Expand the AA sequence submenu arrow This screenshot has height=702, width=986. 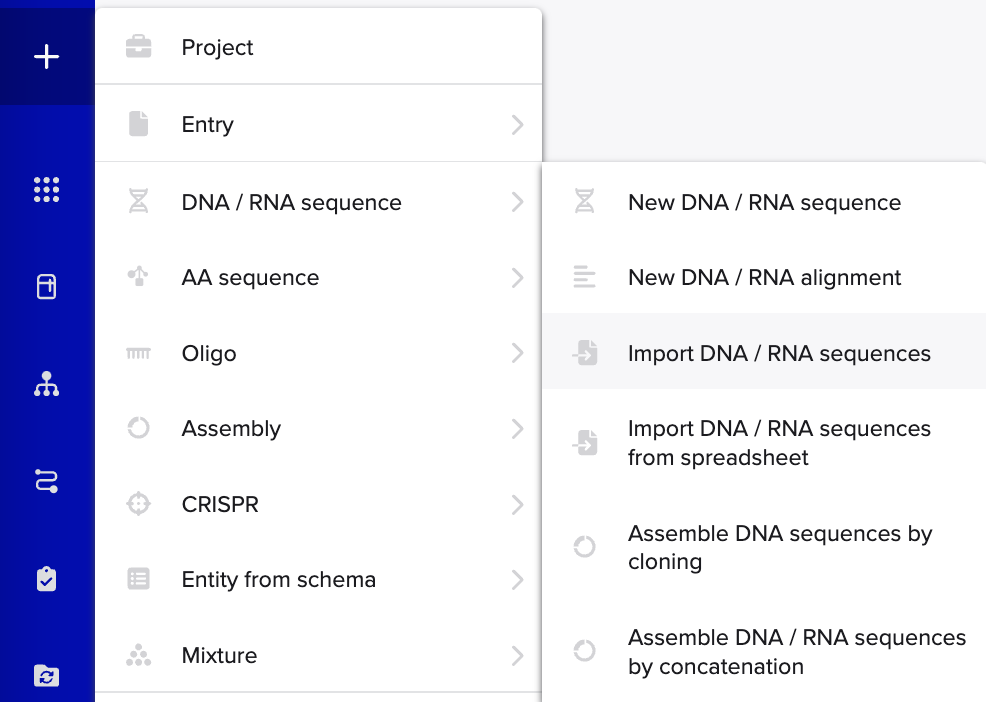point(518,277)
